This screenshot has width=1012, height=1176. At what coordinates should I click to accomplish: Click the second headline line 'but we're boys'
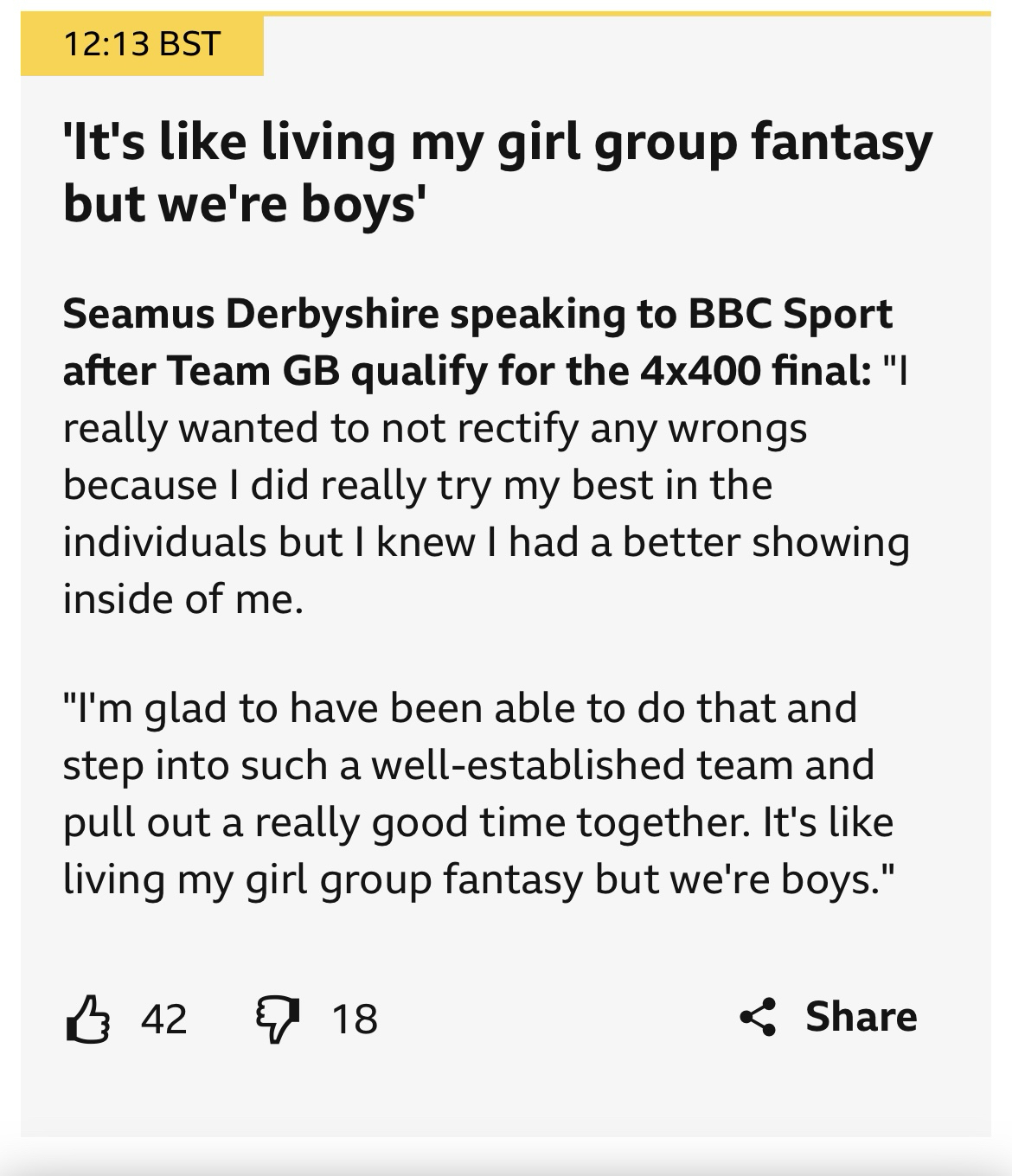point(245,204)
